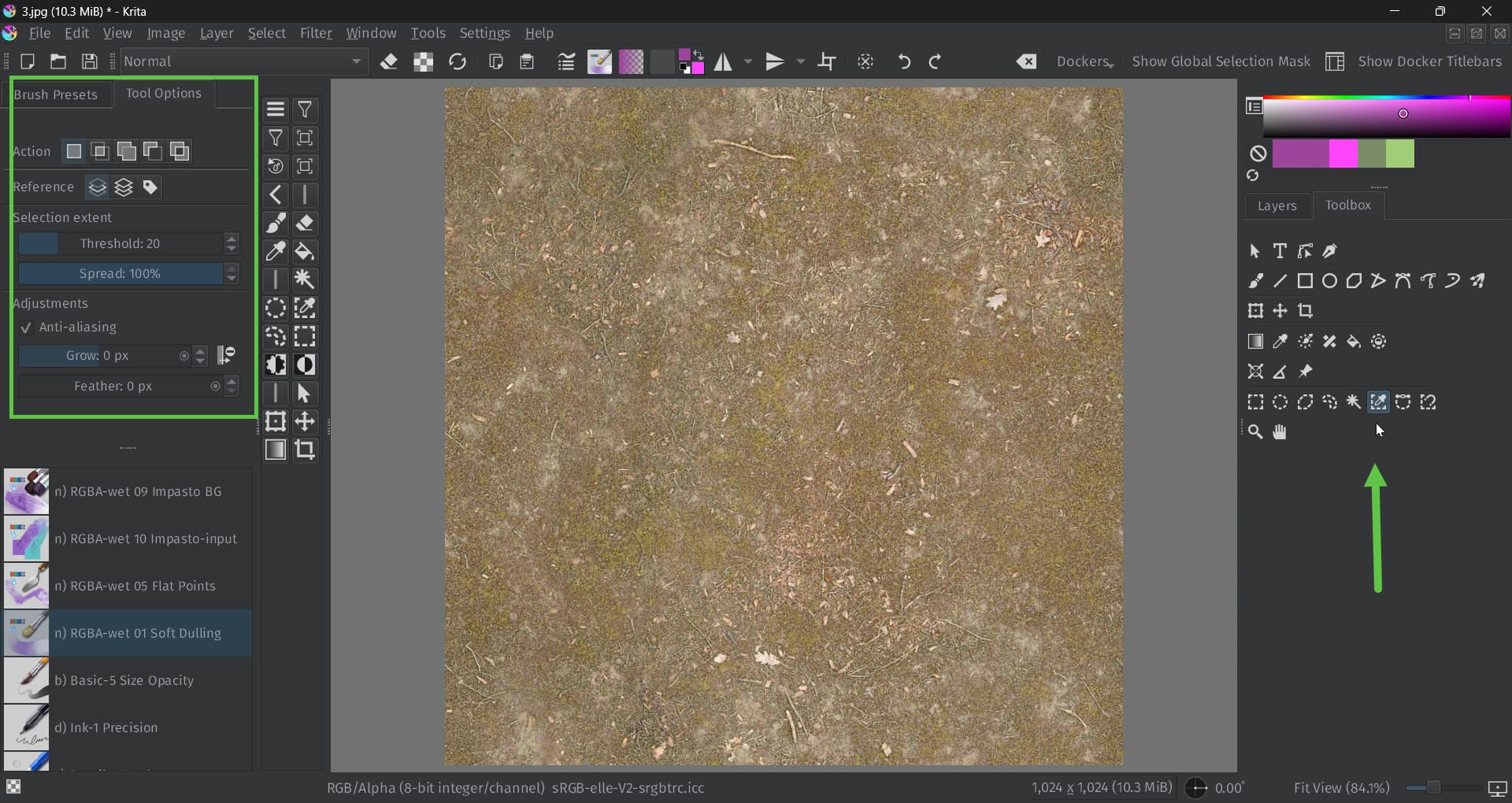Toggle the Anti-aliasing checkbox
1512x803 pixels.
26,327
